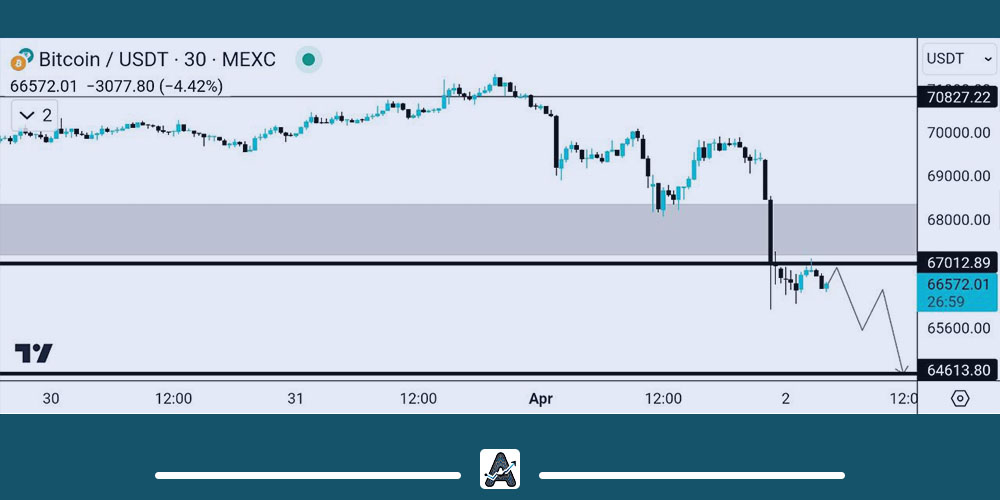
Task: Click the 30 date on time axis
Action: point(51,398)
